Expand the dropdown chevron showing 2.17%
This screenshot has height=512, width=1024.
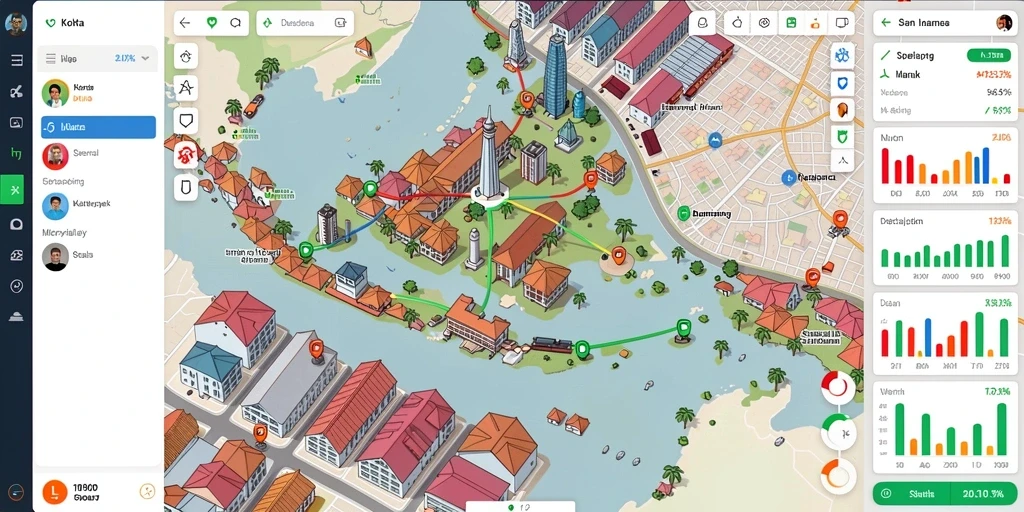point(145,58)
